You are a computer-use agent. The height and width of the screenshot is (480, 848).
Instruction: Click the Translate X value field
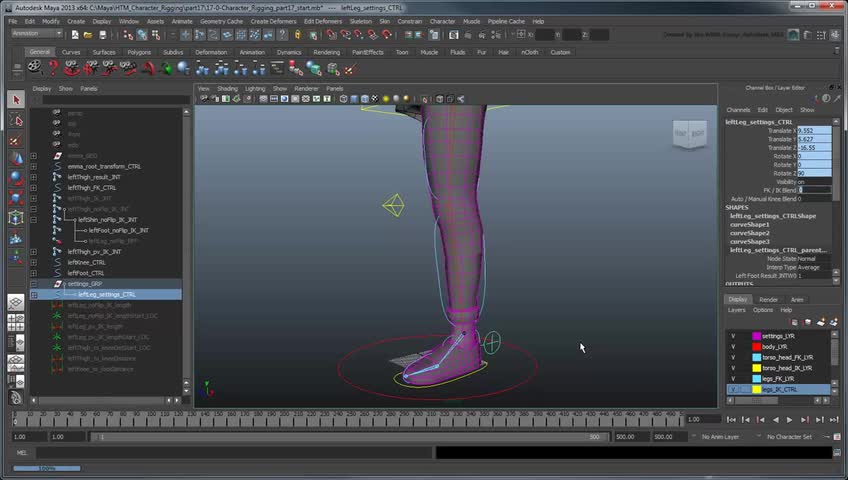(813, 131)
